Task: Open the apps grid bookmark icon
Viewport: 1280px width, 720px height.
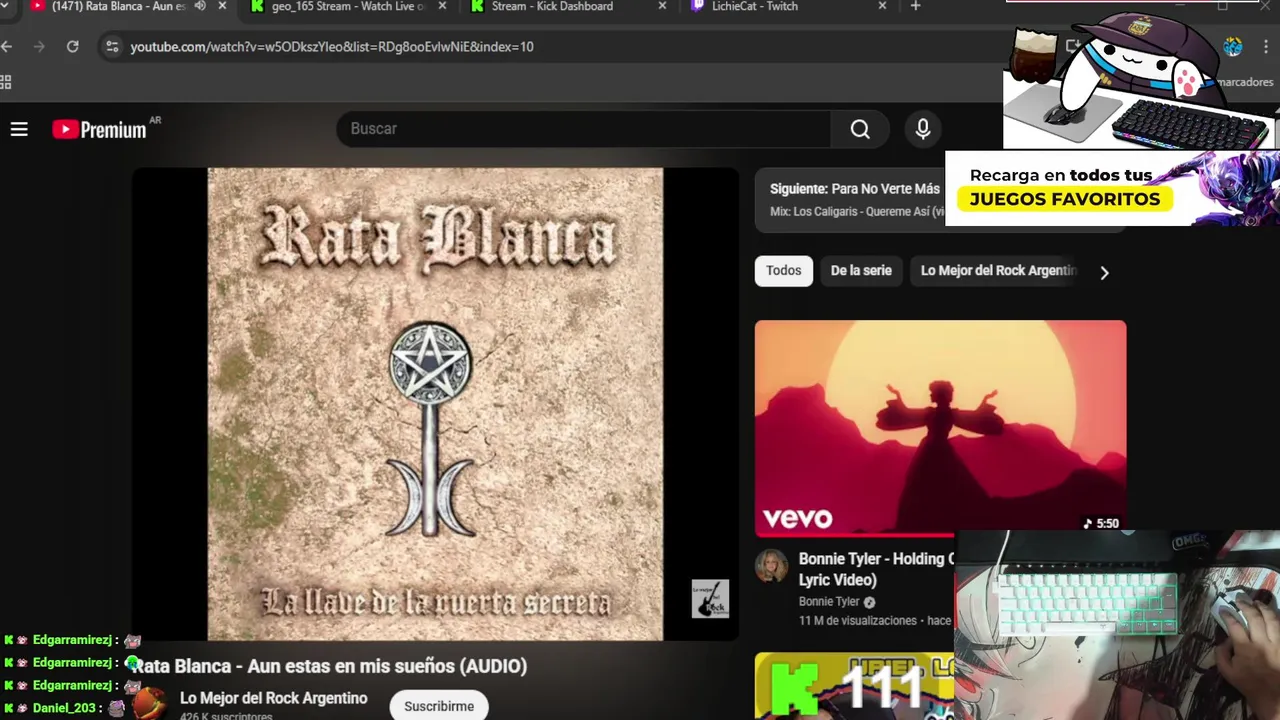Action: (6, 82)
